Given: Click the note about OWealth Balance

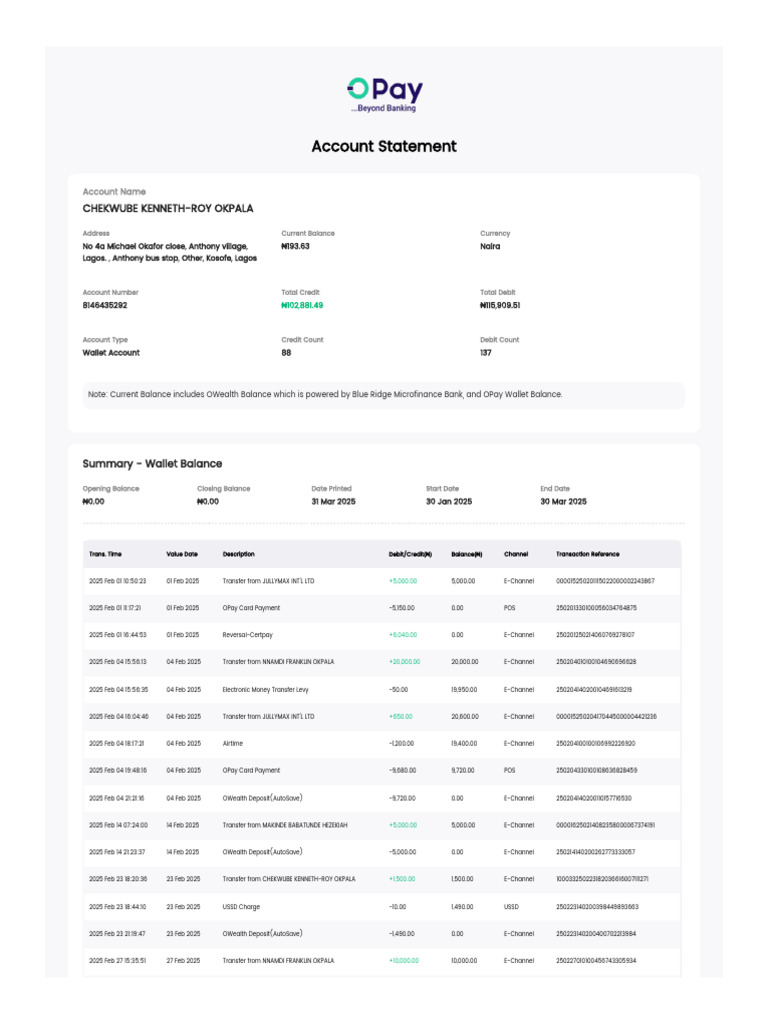Looking at the screenshot, I should point(325,394).
